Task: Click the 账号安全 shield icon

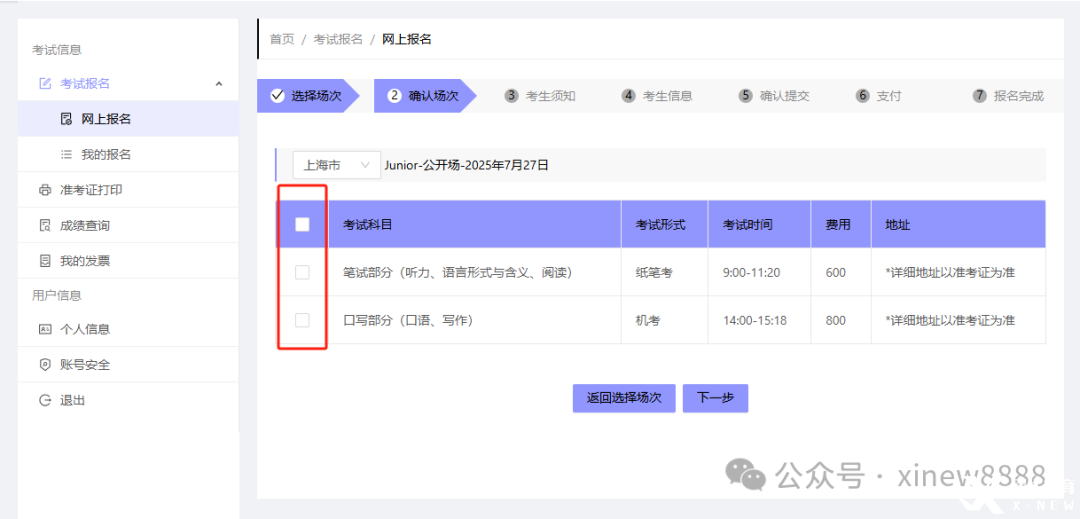Action: tap(44, 365)
